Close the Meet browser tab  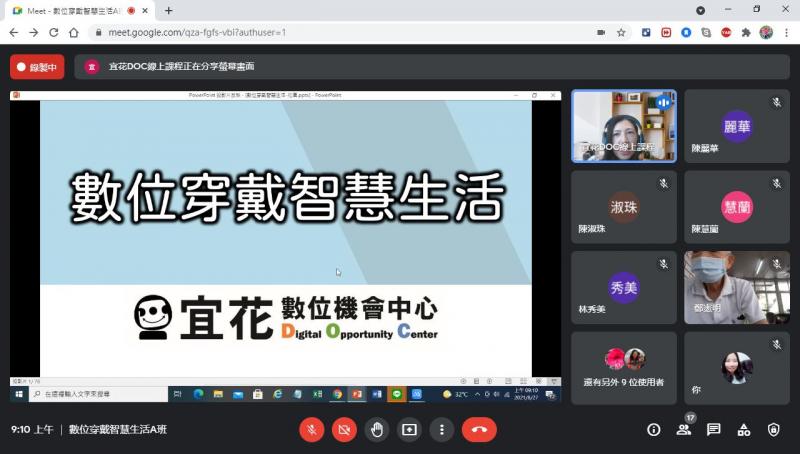tap(145, 11)
